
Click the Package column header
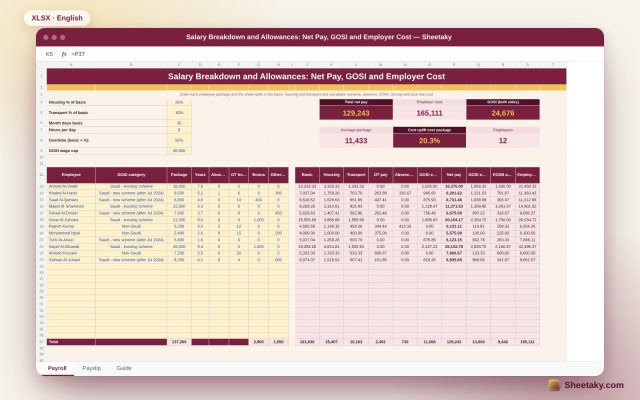click(179, 175)
